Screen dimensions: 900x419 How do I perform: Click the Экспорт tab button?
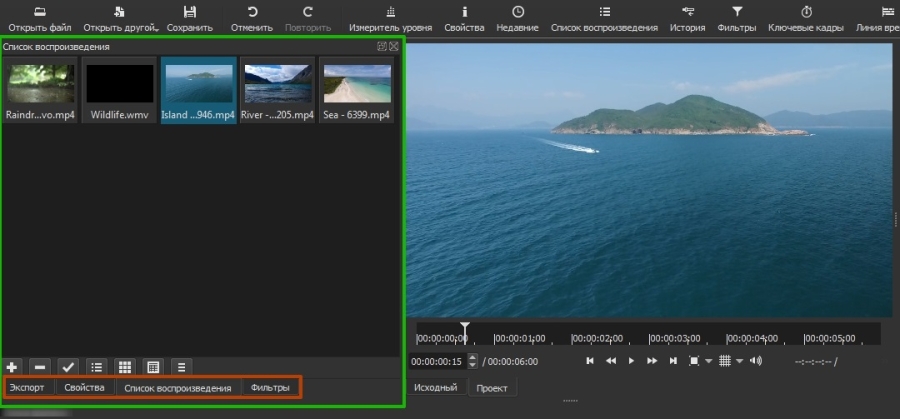pyautogui.click(x=27, y=388)
